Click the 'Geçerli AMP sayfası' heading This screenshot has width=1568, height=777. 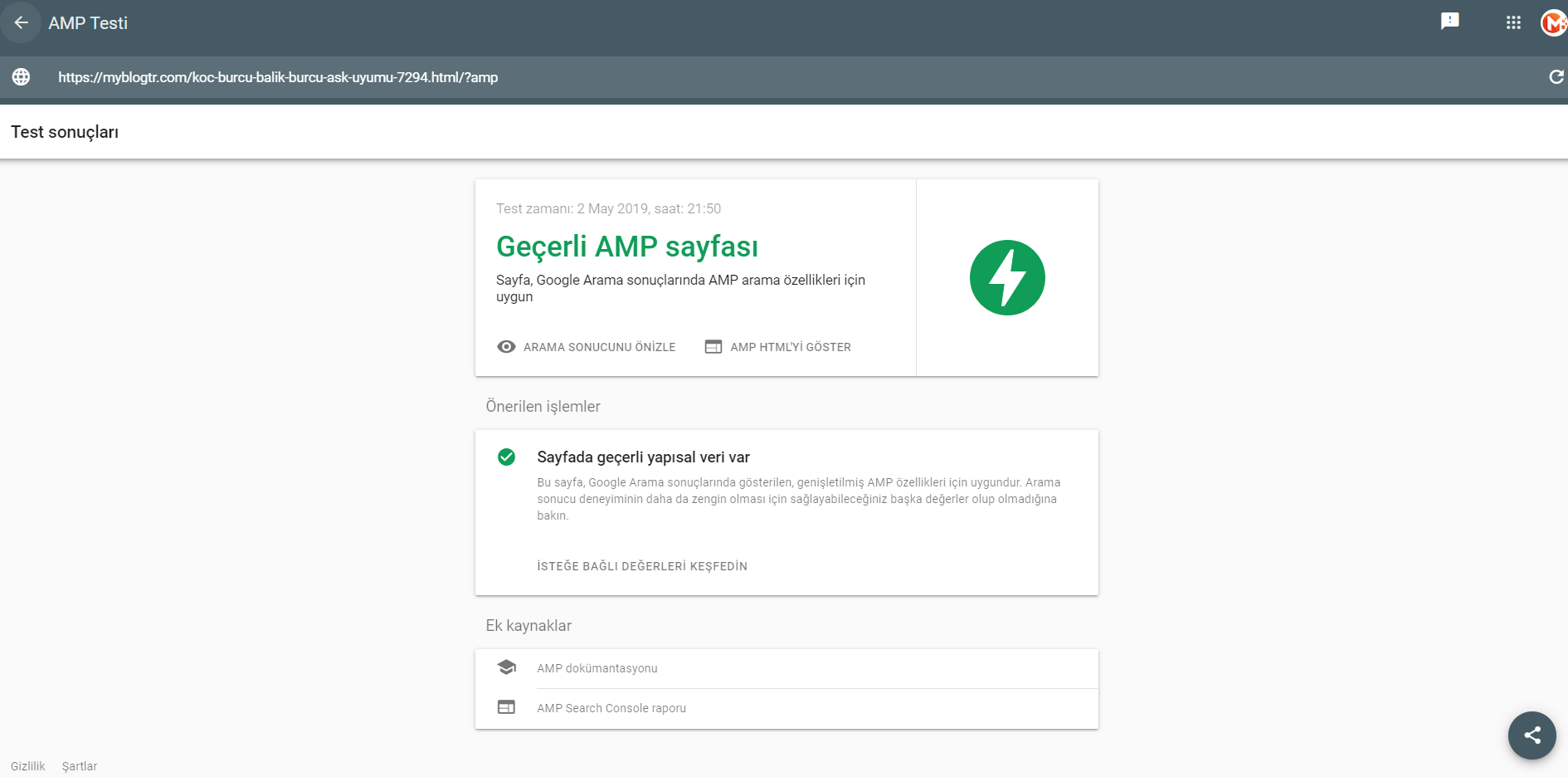click(627, 247)
